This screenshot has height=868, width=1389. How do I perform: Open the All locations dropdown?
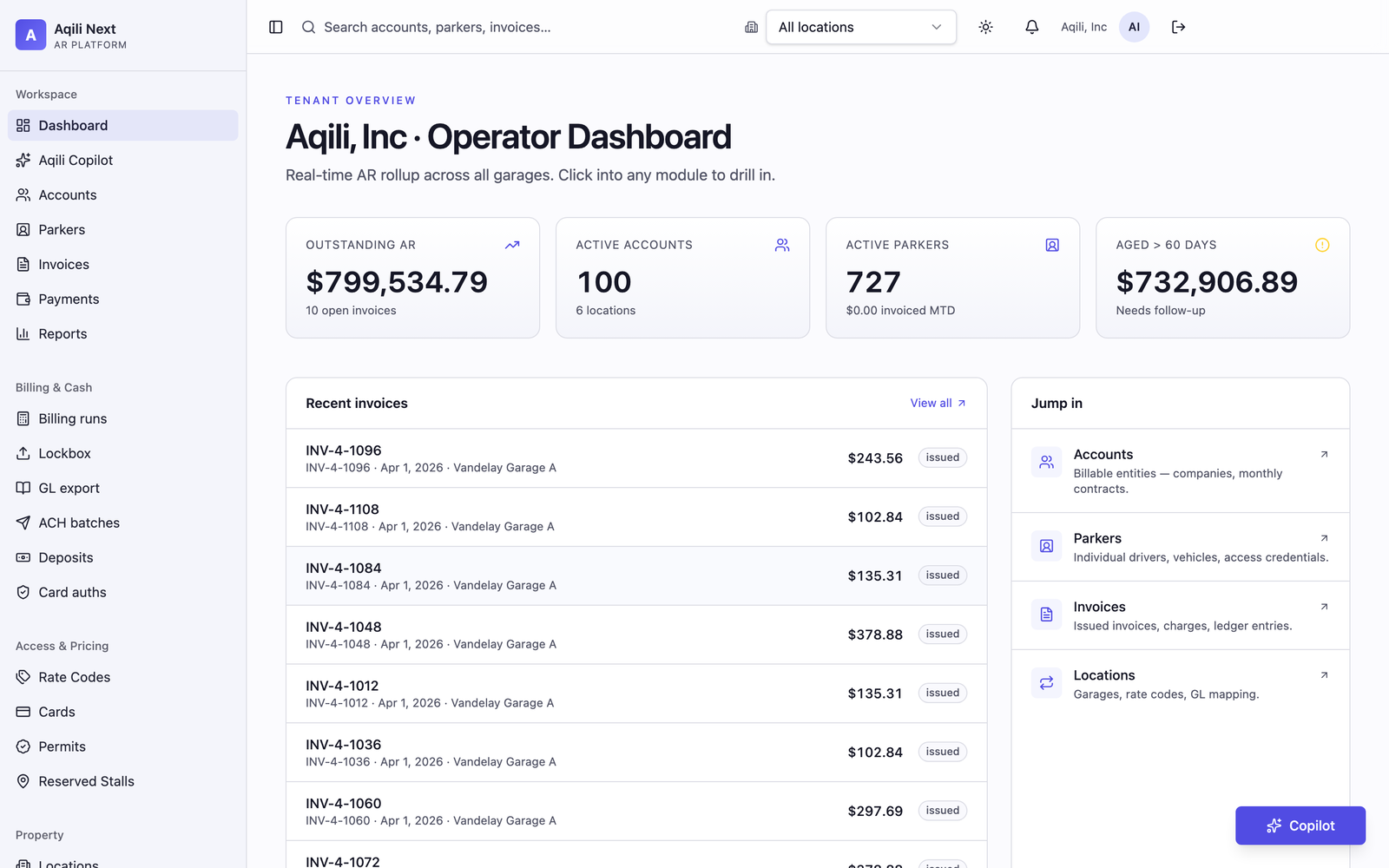(x=860, y=27)
